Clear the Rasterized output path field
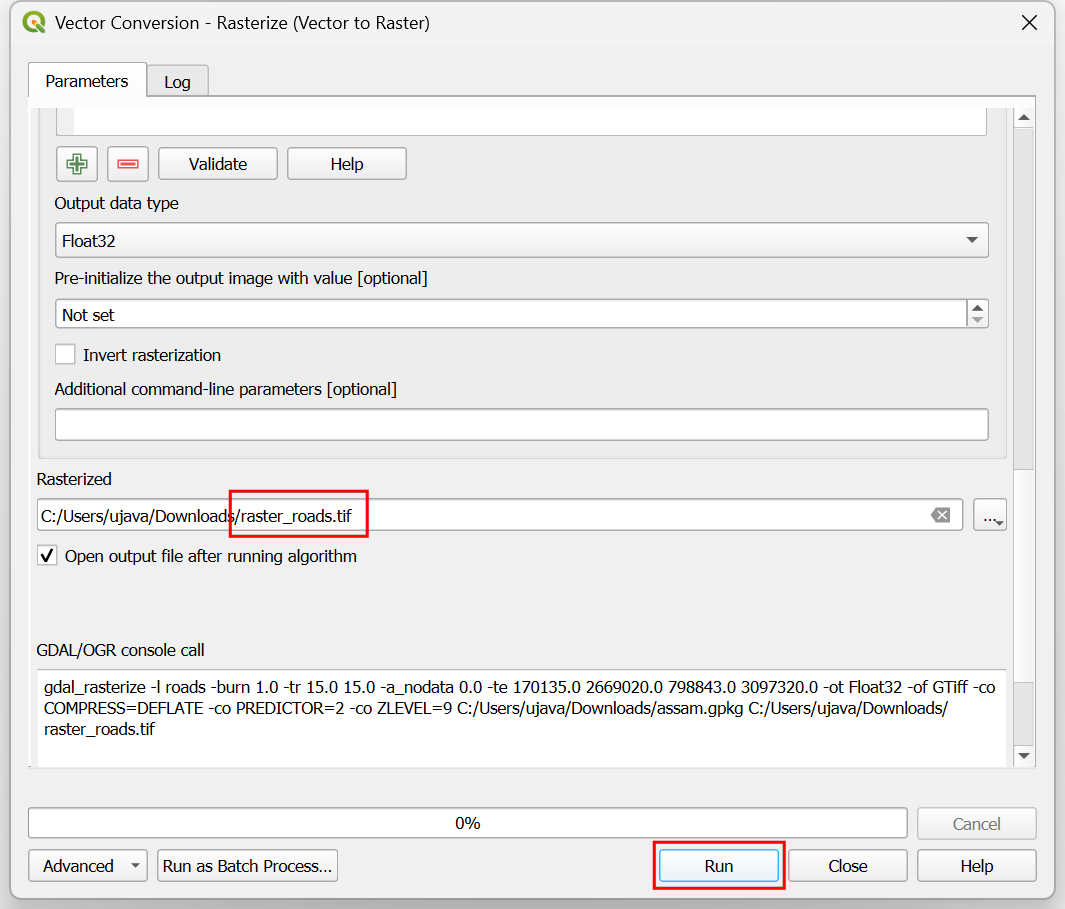Screen dimensions: 1065x909 coord(940,515)
